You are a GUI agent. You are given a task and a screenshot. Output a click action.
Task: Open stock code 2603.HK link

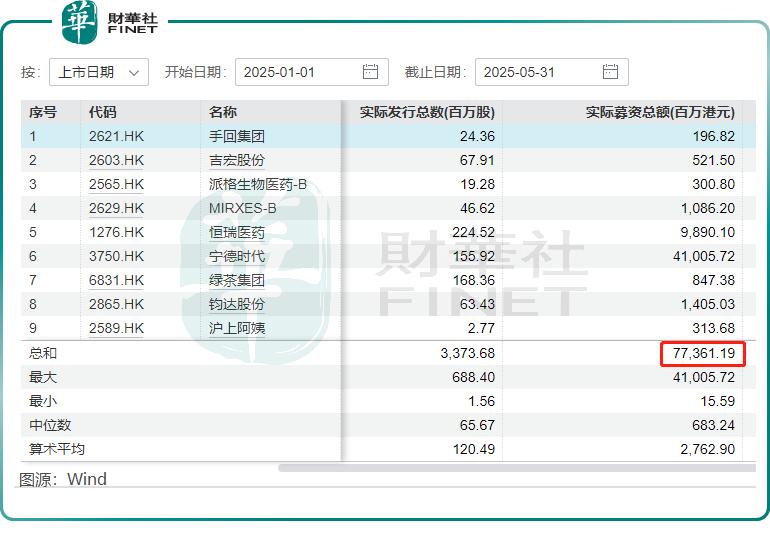(x=116, y=161)
